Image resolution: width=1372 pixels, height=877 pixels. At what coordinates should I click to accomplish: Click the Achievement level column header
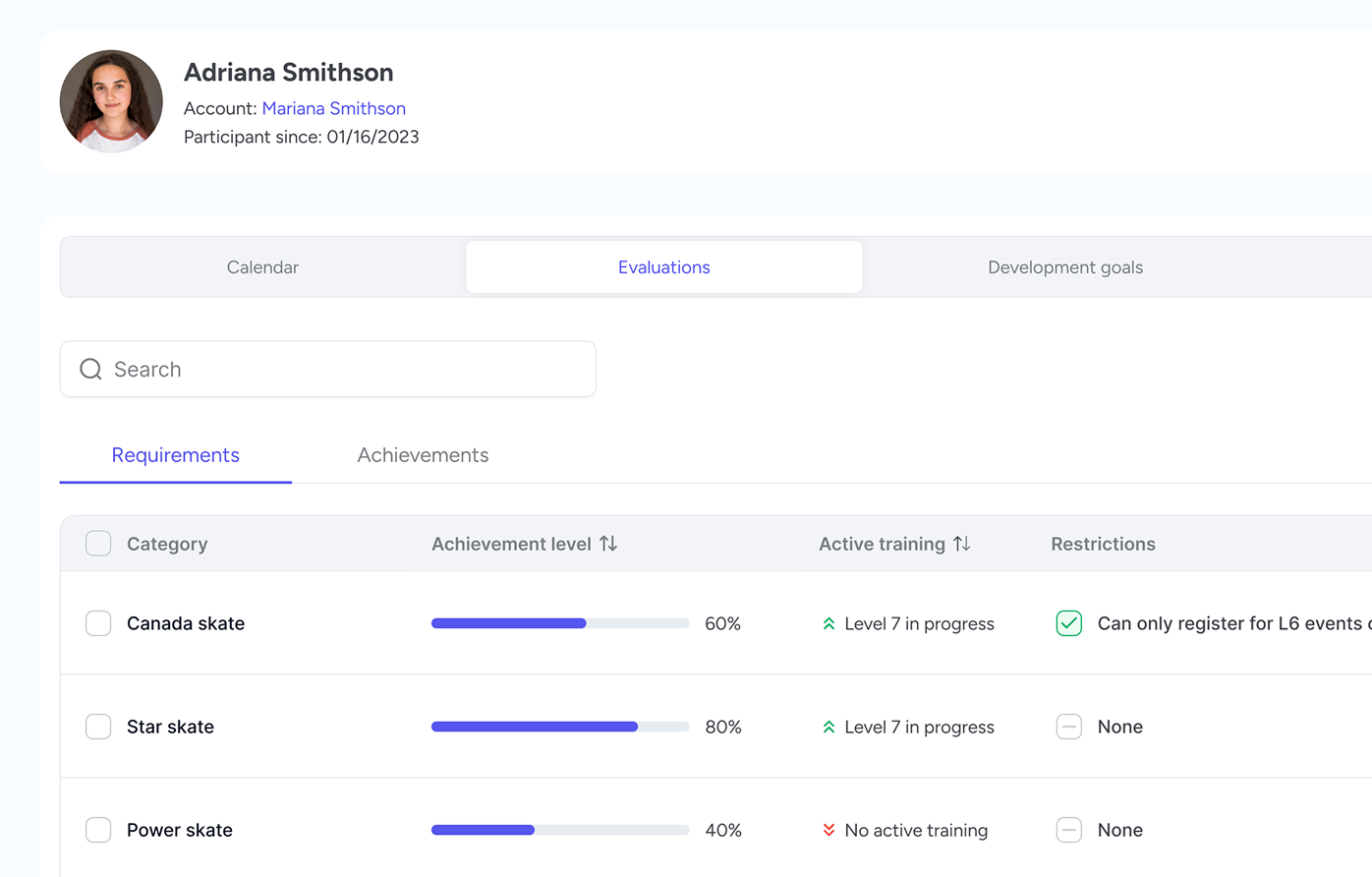(x=511, y=544)
